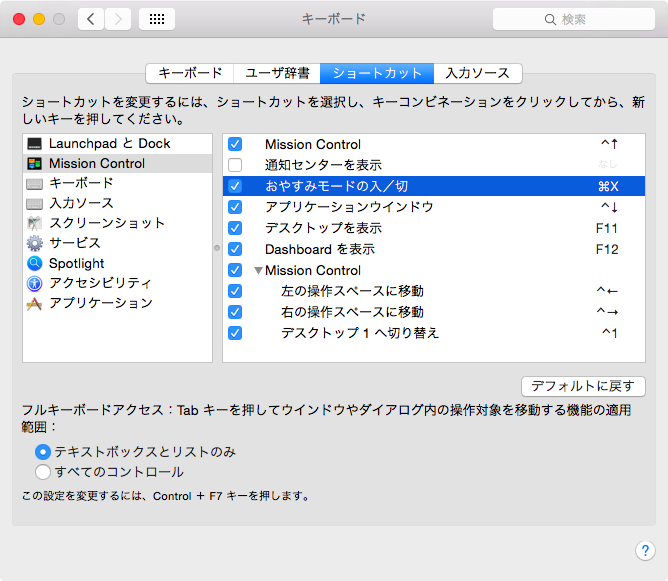Select デスクトップ 1 へ切り替え row text
The height and width of the screenshot is (581, 668).
click(x=360, y=333)
